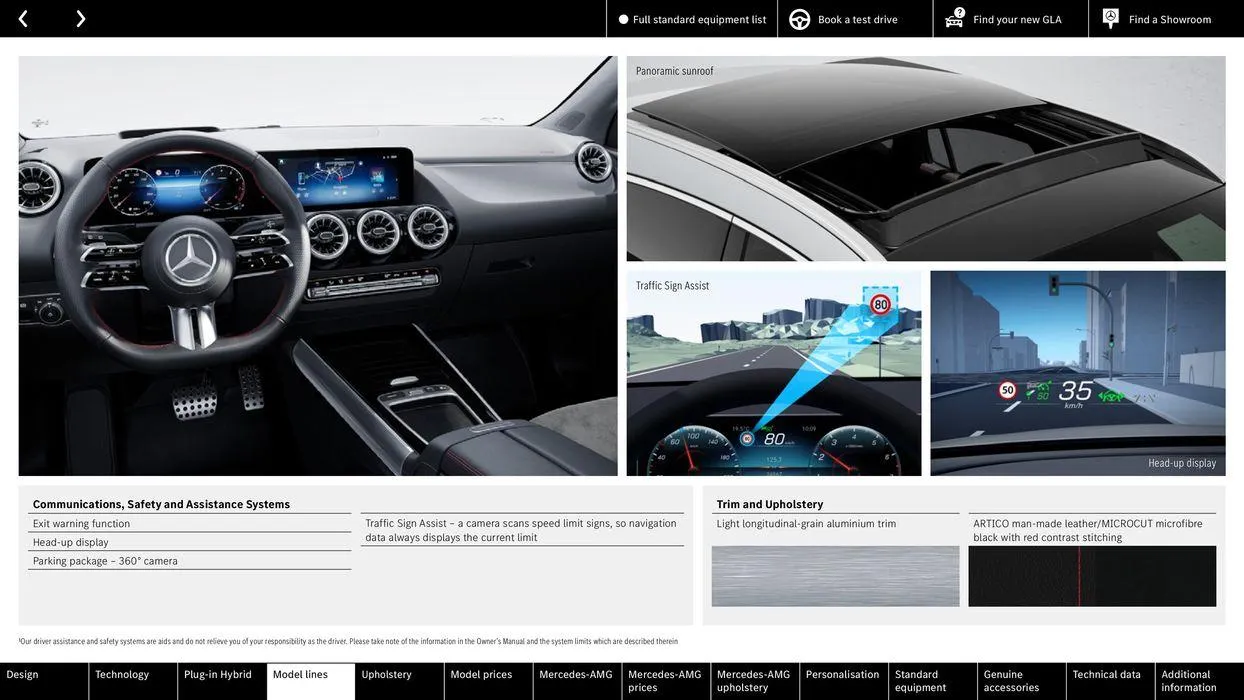Click the panoramic sunroof image
The height and width of the screenshot is (700, 1244).
(x=926, y=158)
